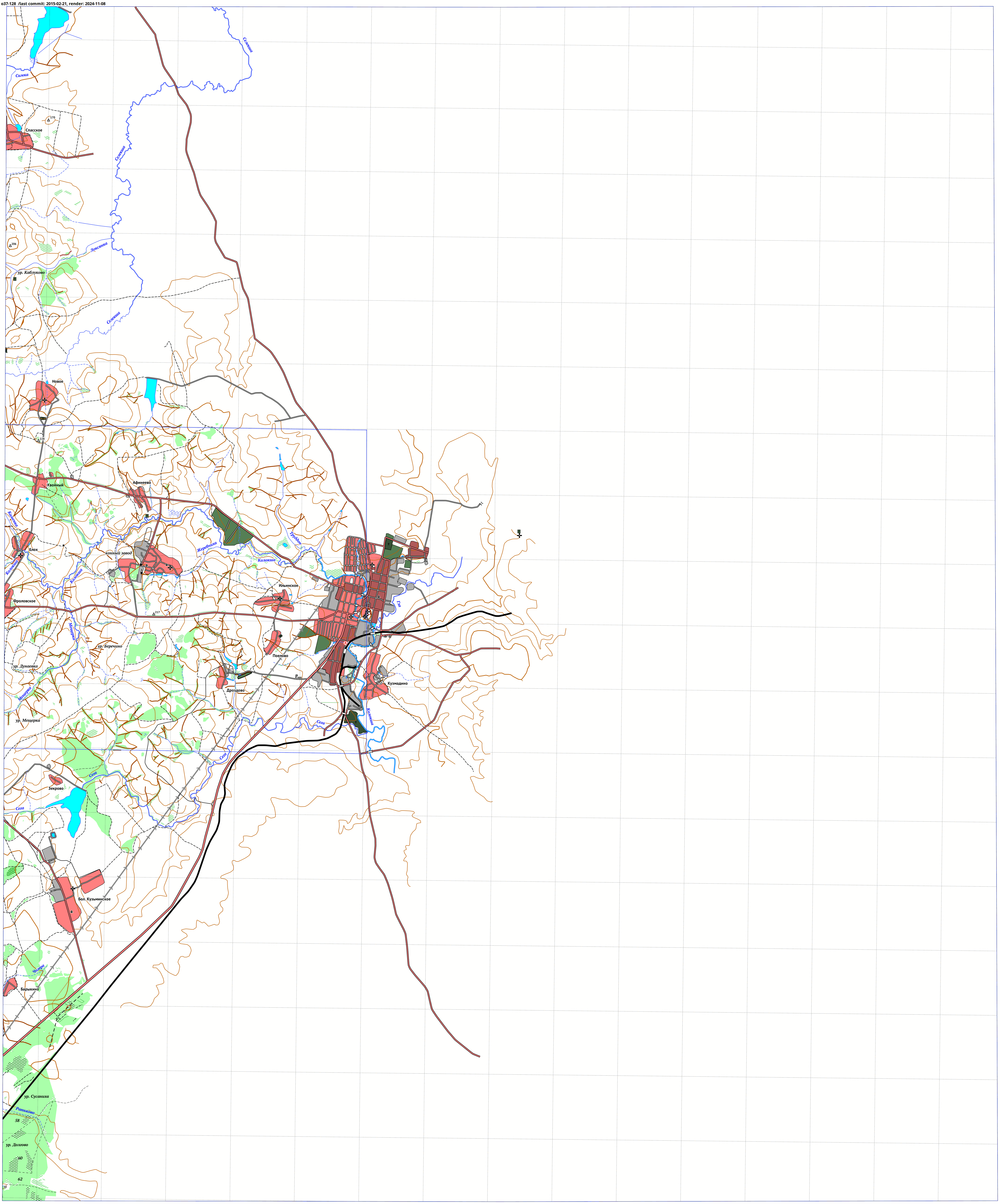This screenshot has height=1204, width=1000.
Task: Click the Барыкино village label
Action: point(30,989)
